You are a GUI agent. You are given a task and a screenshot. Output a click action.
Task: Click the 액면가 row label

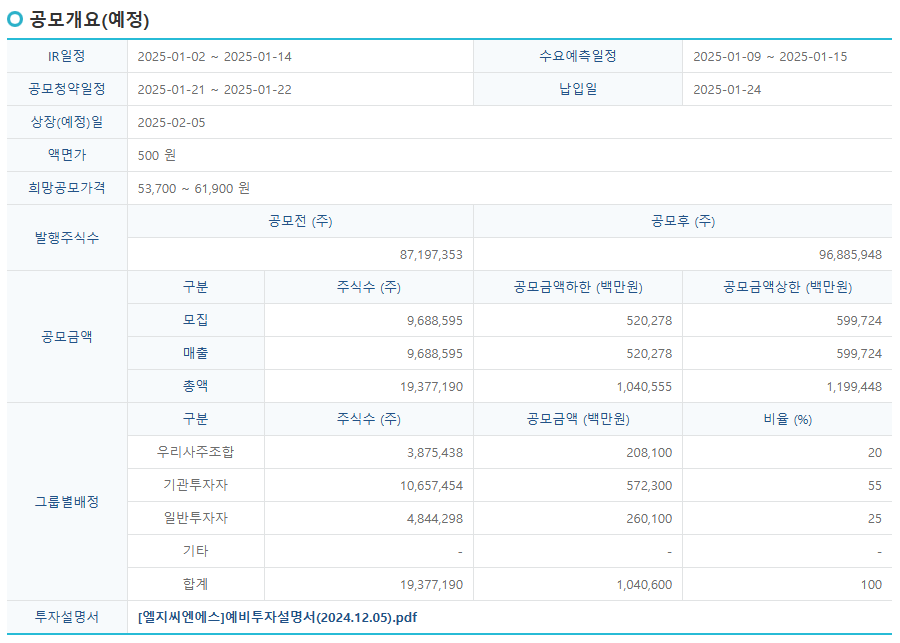point(65,156)
